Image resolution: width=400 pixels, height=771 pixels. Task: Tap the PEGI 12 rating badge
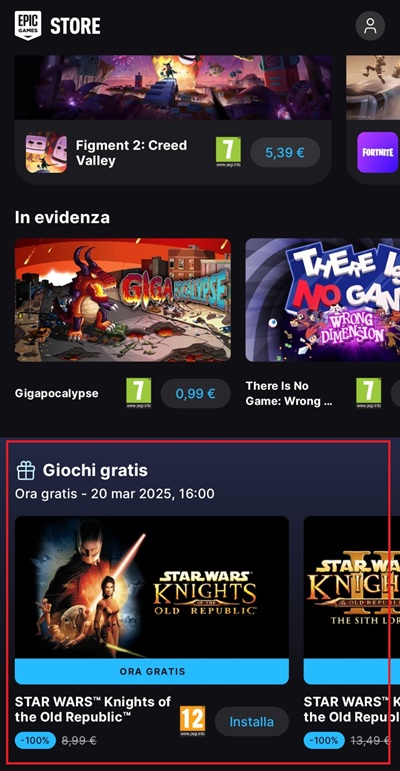pos(192,721)
